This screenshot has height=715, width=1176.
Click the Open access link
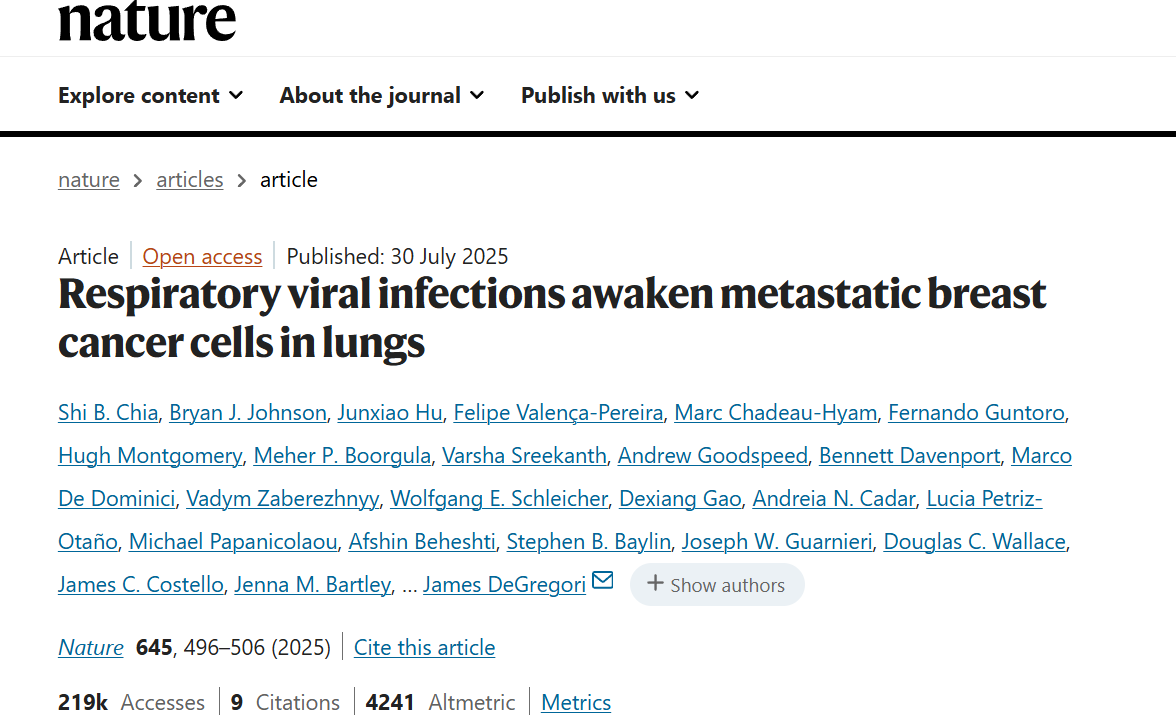pyautogui.click(x=202, y=256)
